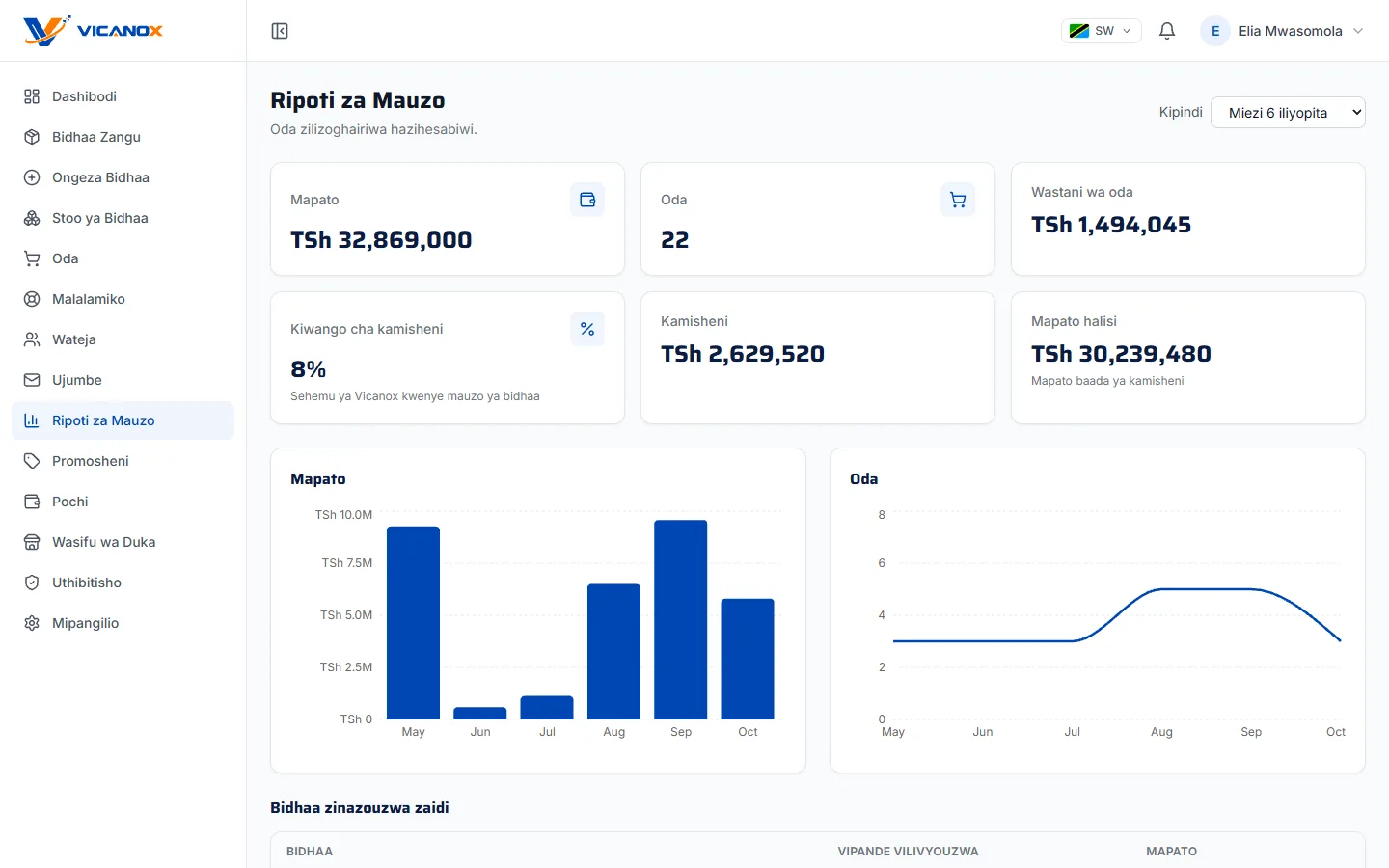Open Promosheni from the sidebar
The height and width of the screenshot is (868, 1389).
pos(123,461)
